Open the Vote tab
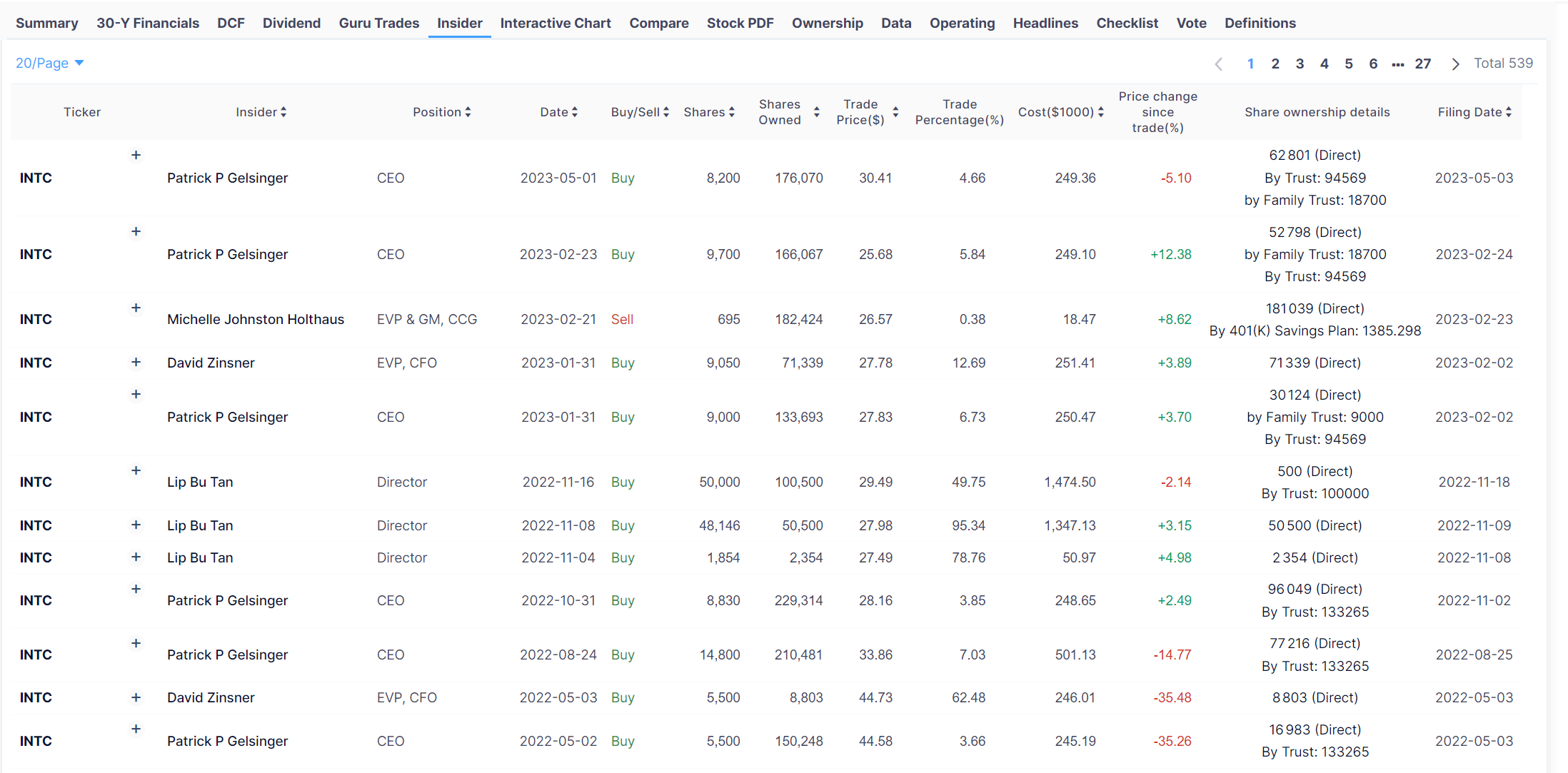The image size is (1568, 773). [1192, 23]
